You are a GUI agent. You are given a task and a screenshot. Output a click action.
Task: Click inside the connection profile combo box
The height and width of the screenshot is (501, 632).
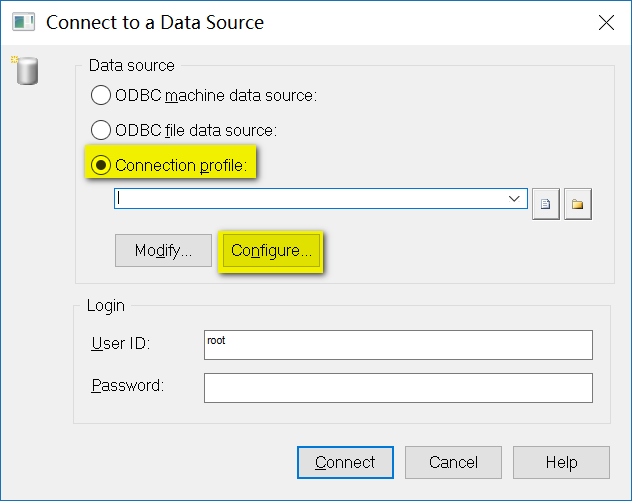point(310,198)
